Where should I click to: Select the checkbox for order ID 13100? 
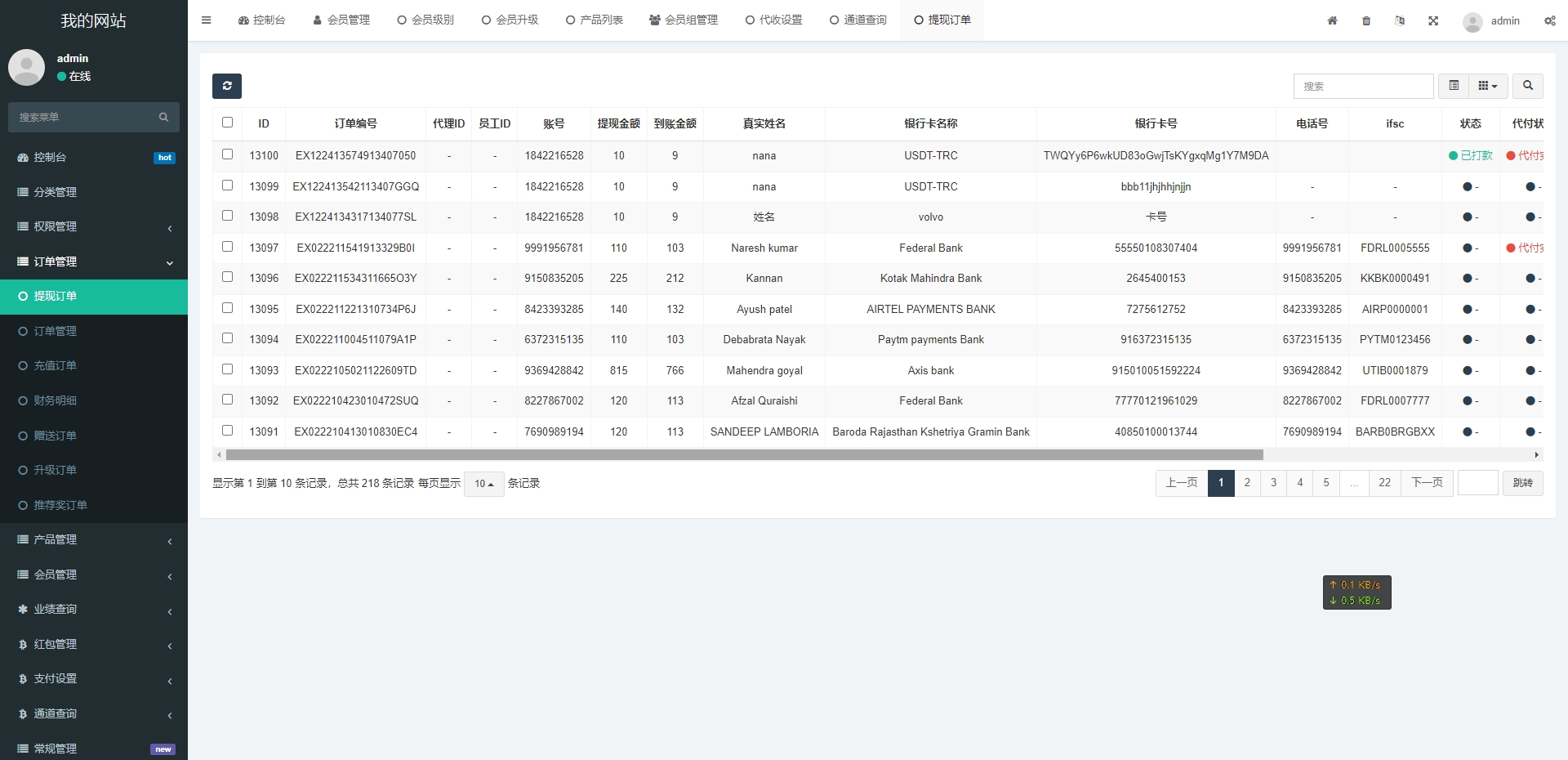point(228,154)
